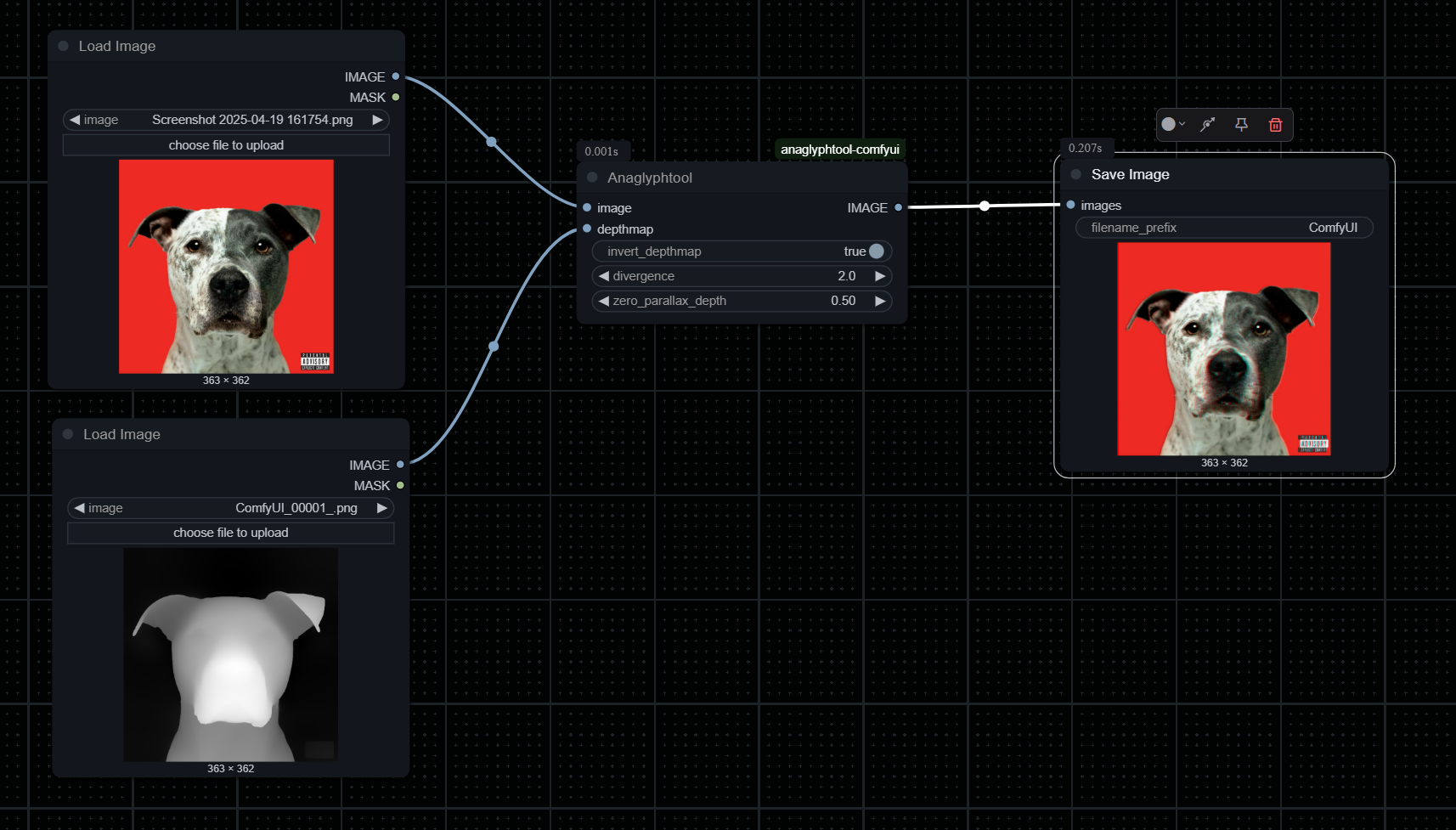Click MASK output port of ComfyUI_00001_ Load Image node

tap(400, 485)
